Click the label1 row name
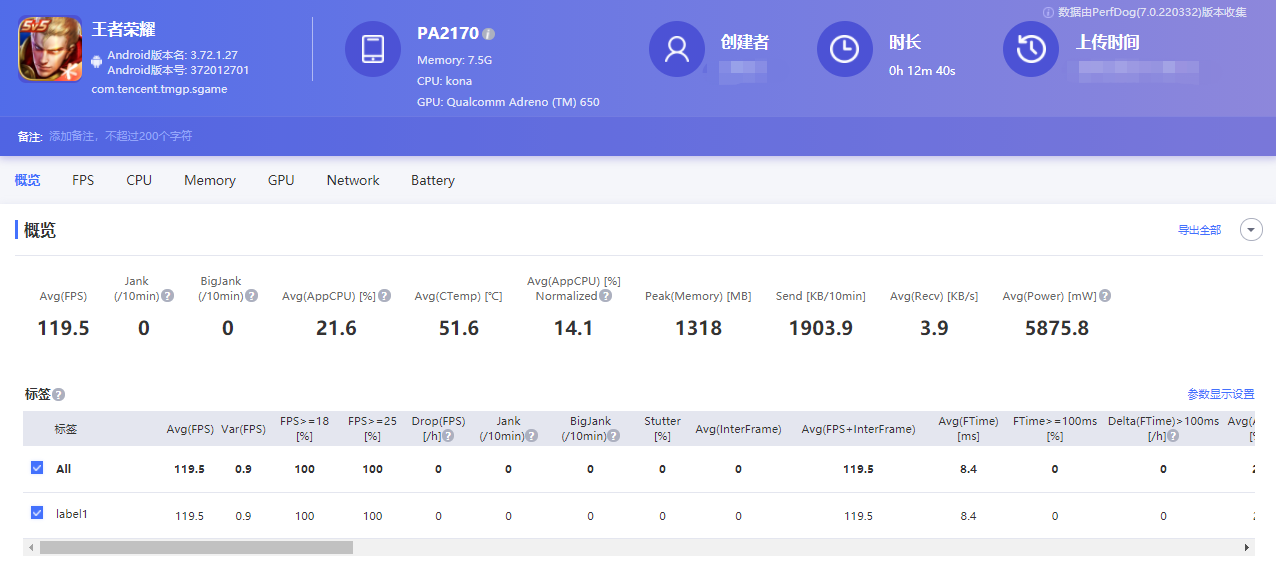This screenshot has width=1276, height=566. 72,514
